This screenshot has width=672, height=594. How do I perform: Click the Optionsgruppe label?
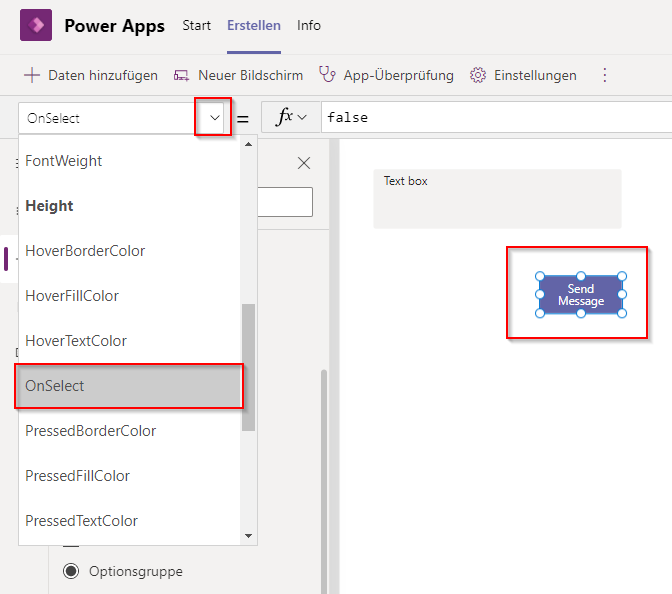tap(136, 571)
